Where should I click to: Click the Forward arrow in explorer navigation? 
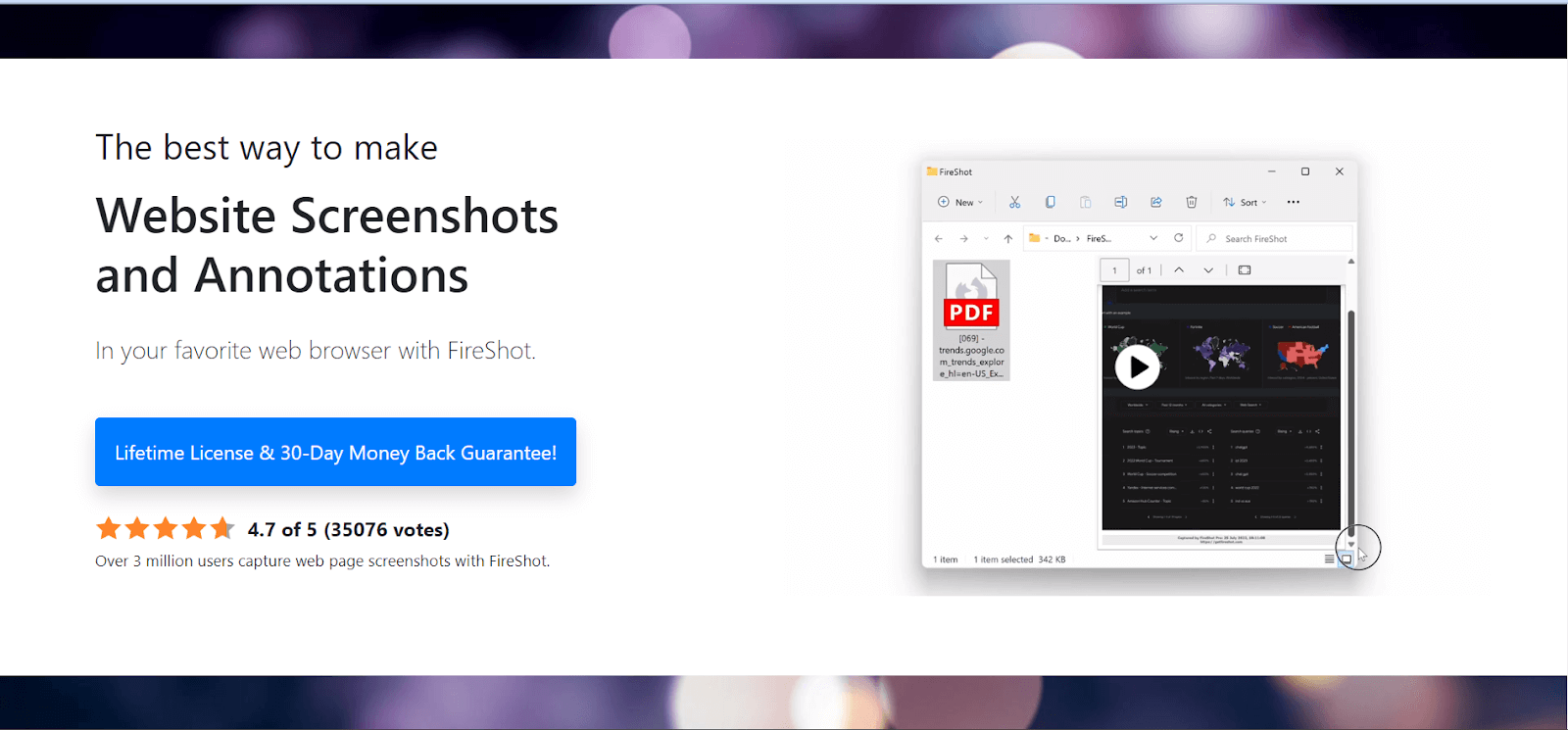(x=963, y=239)
